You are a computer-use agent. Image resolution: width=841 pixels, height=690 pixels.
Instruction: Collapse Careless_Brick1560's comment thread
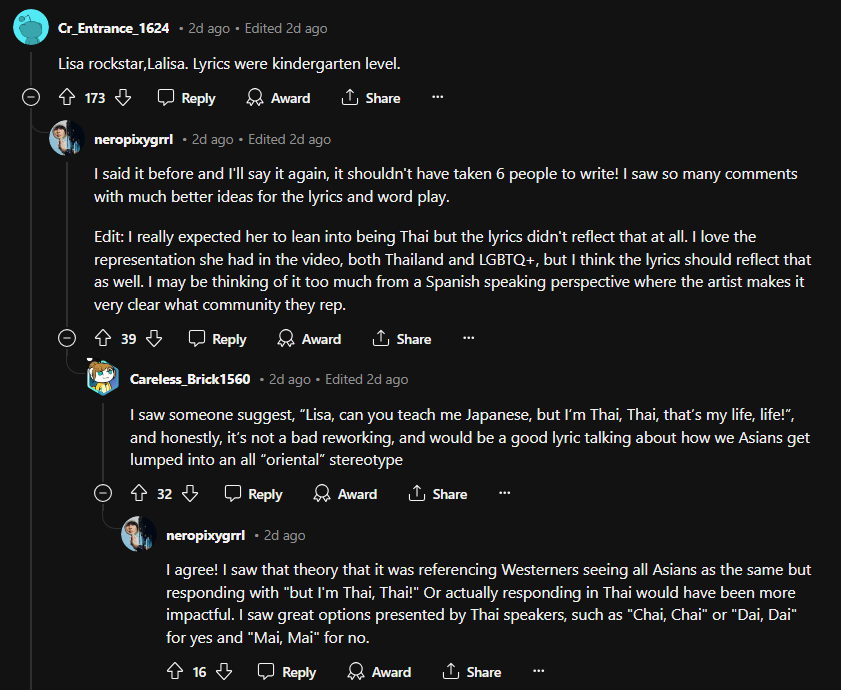(x=103, y=494)
